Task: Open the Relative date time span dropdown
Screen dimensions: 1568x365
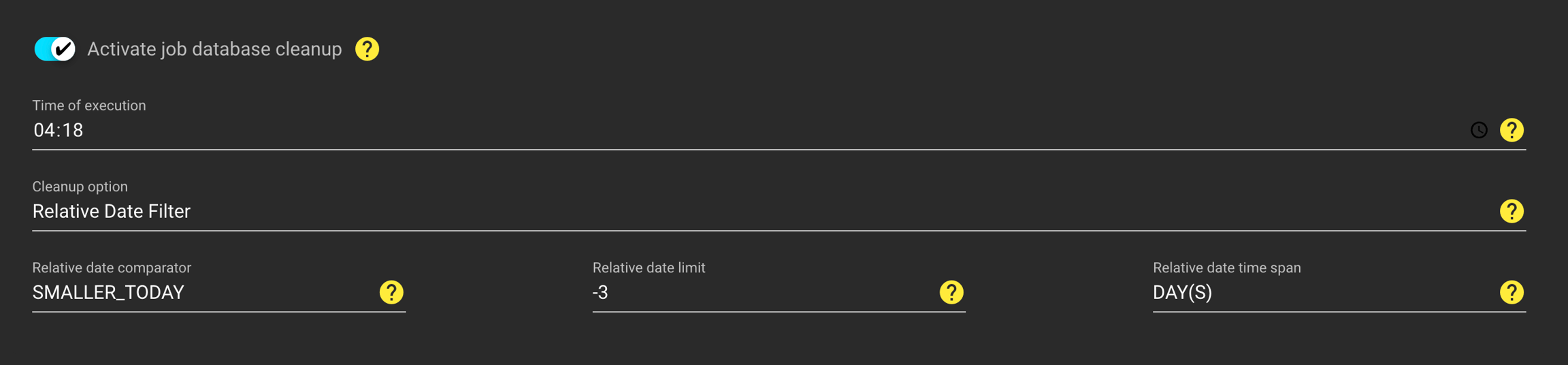Action: pyautogui.click(x=1313, y=293)
